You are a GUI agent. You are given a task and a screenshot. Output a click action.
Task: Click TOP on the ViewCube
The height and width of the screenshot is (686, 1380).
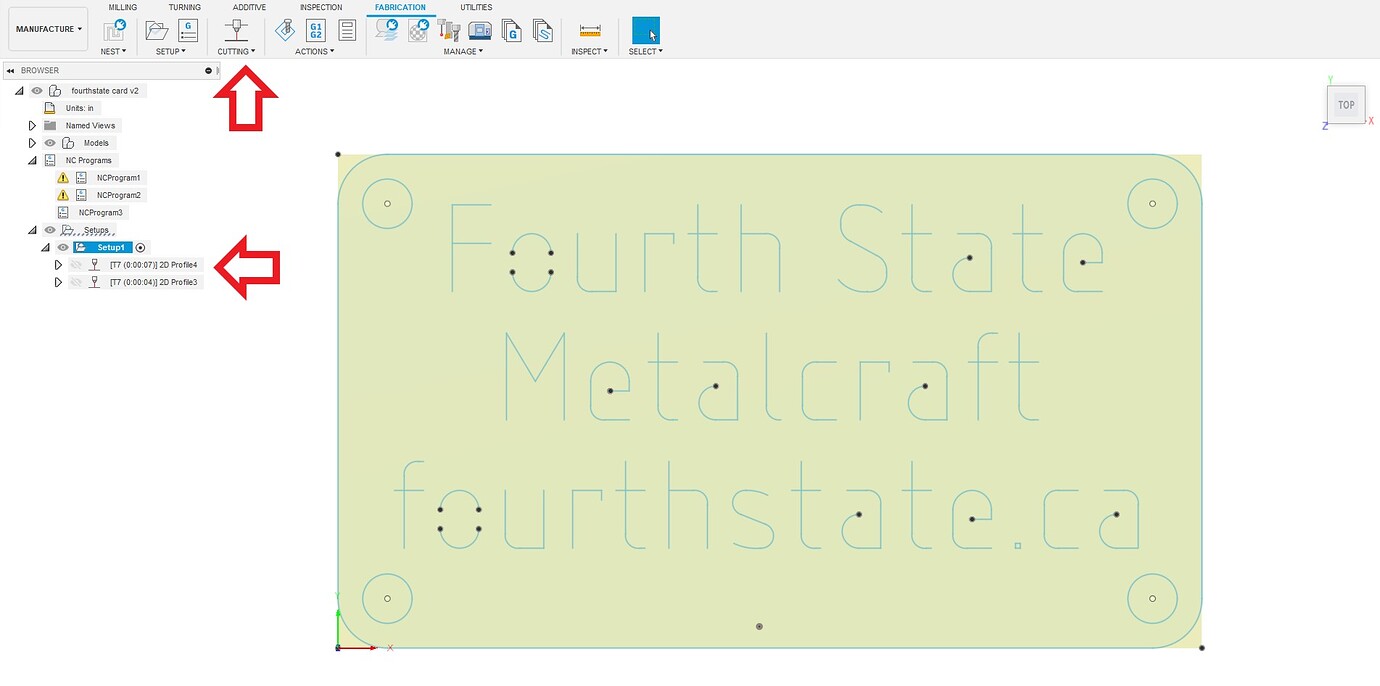[1346, 104]
